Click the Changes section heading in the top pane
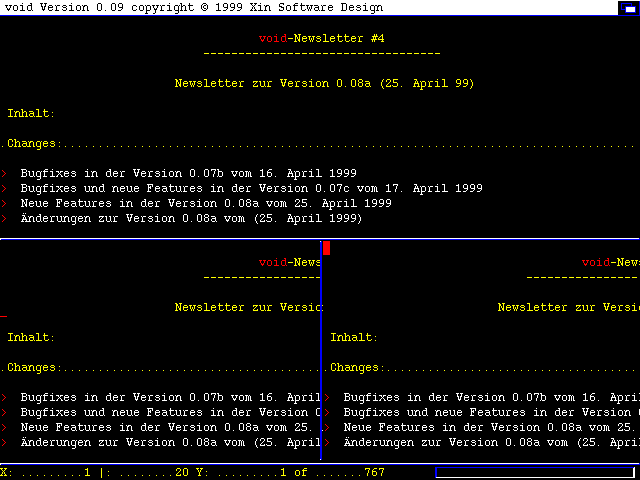The image size is (640, 480). (31, 143)
